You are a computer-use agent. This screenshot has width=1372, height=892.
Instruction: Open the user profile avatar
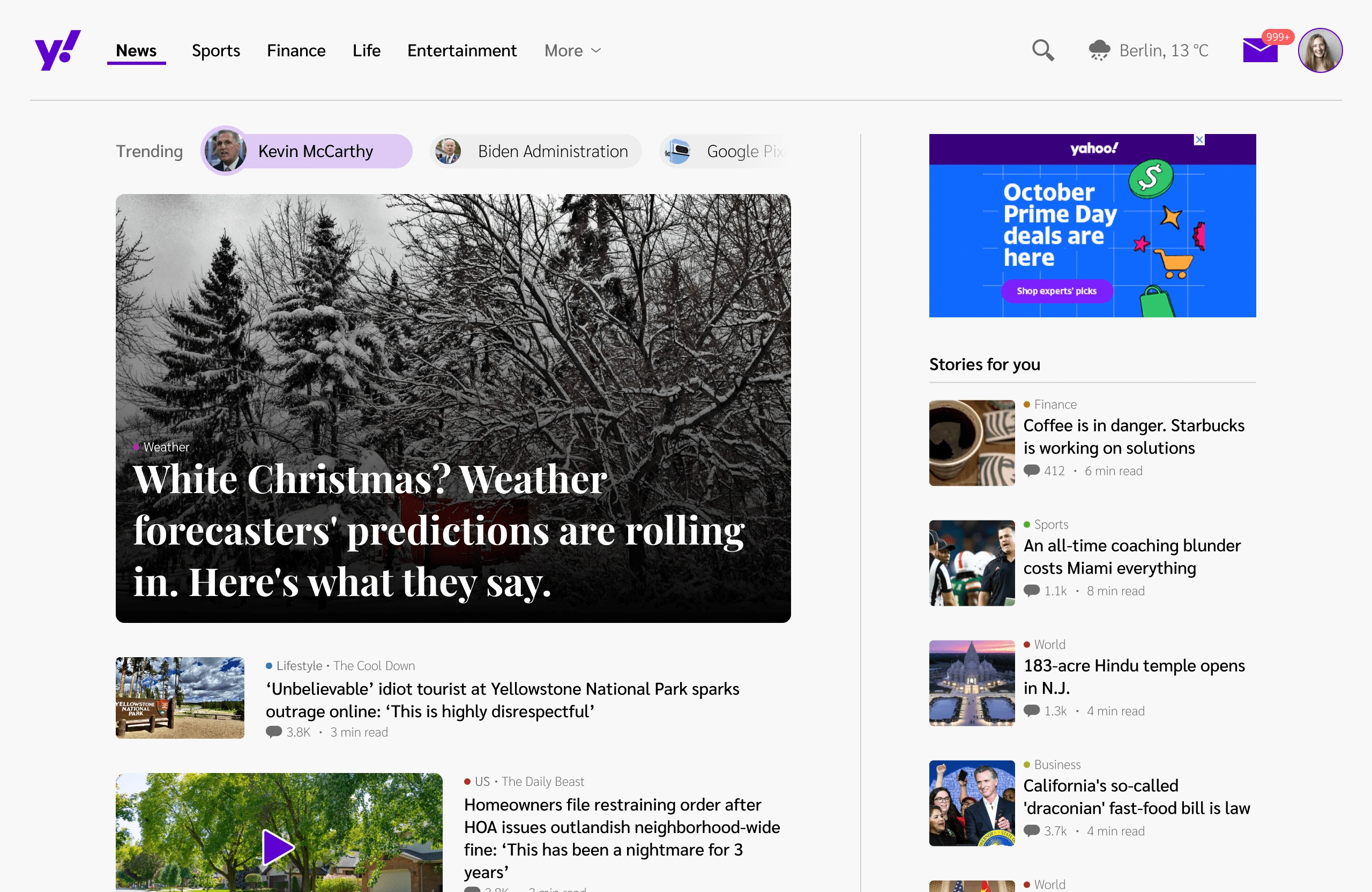click(1319, 50)
